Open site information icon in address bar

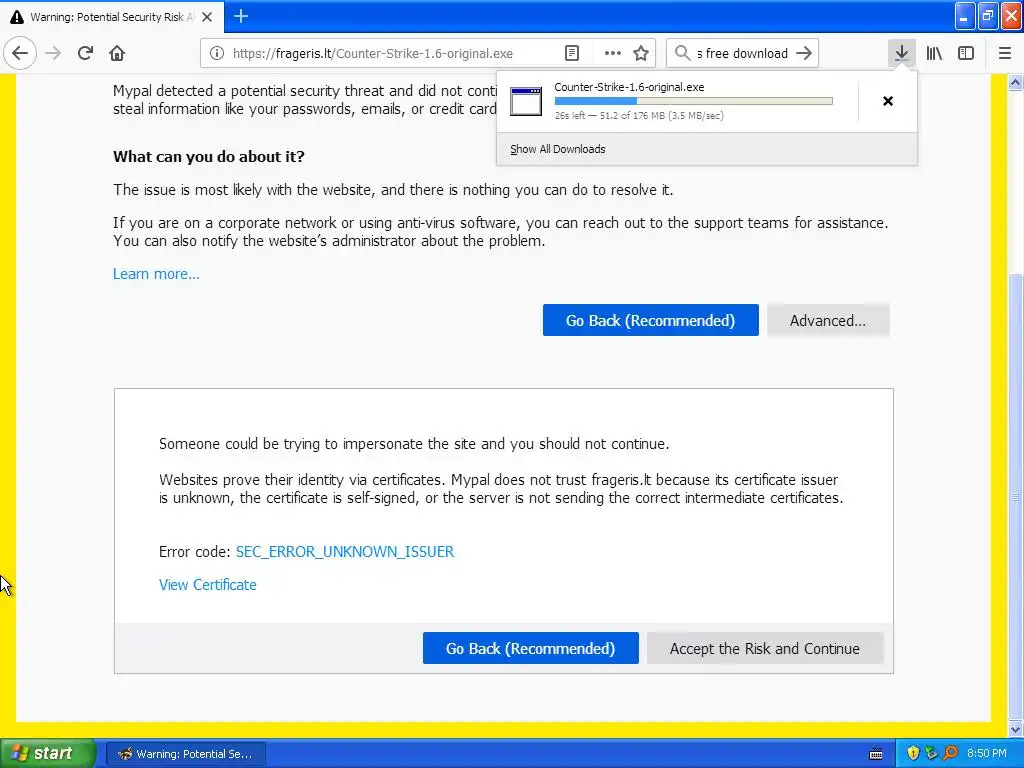point(217,54)
